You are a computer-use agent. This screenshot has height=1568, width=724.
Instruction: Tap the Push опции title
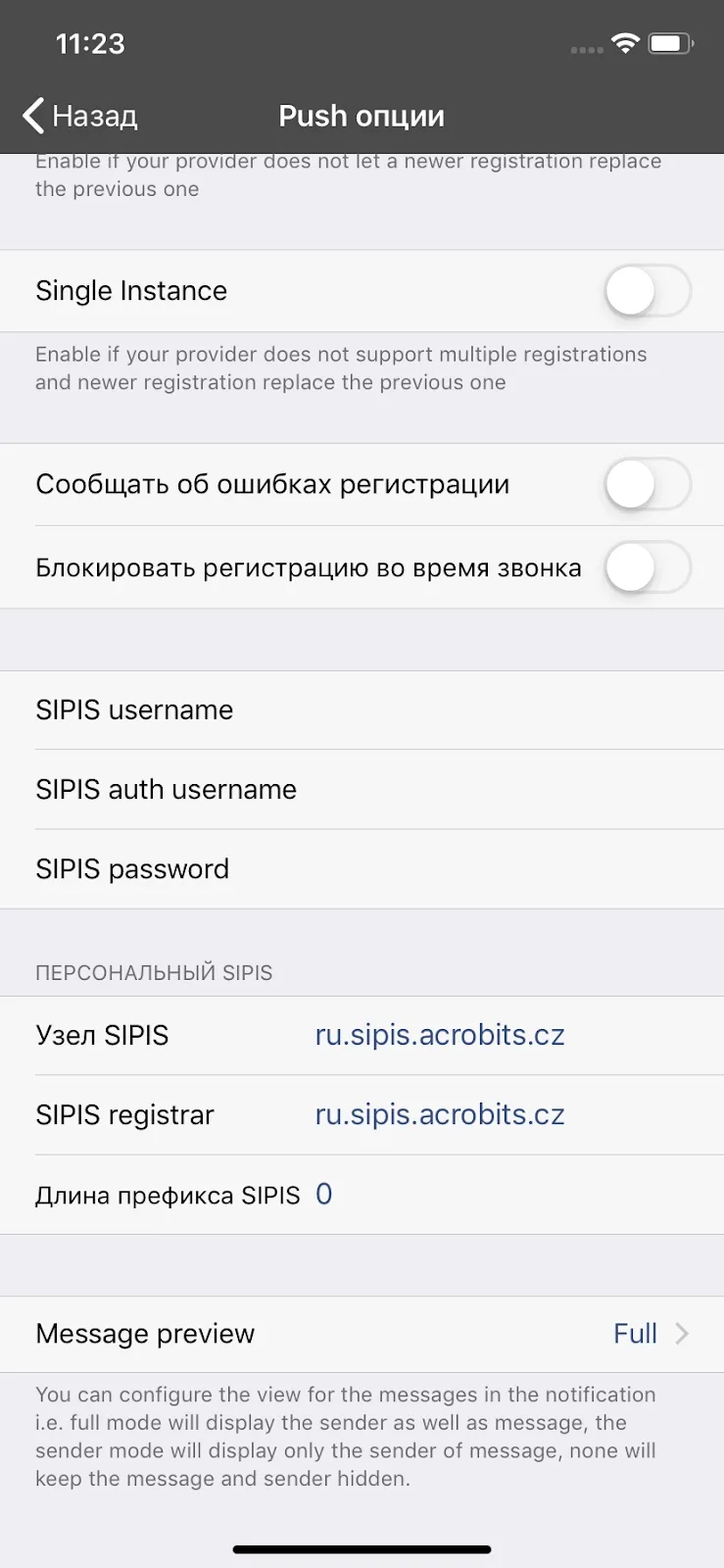(362, 116)
